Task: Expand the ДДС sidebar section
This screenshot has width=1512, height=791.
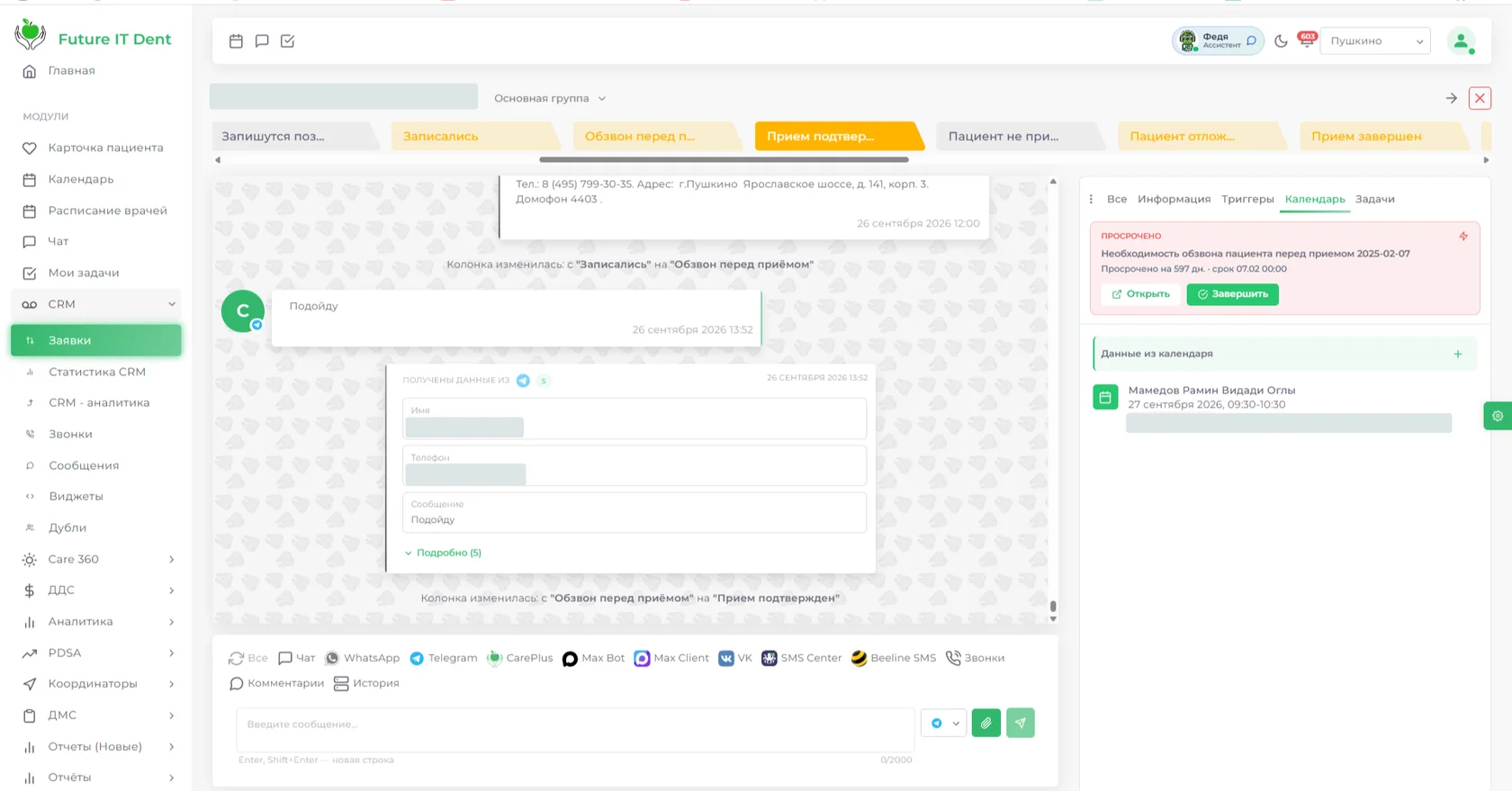Action: point(96,590)
